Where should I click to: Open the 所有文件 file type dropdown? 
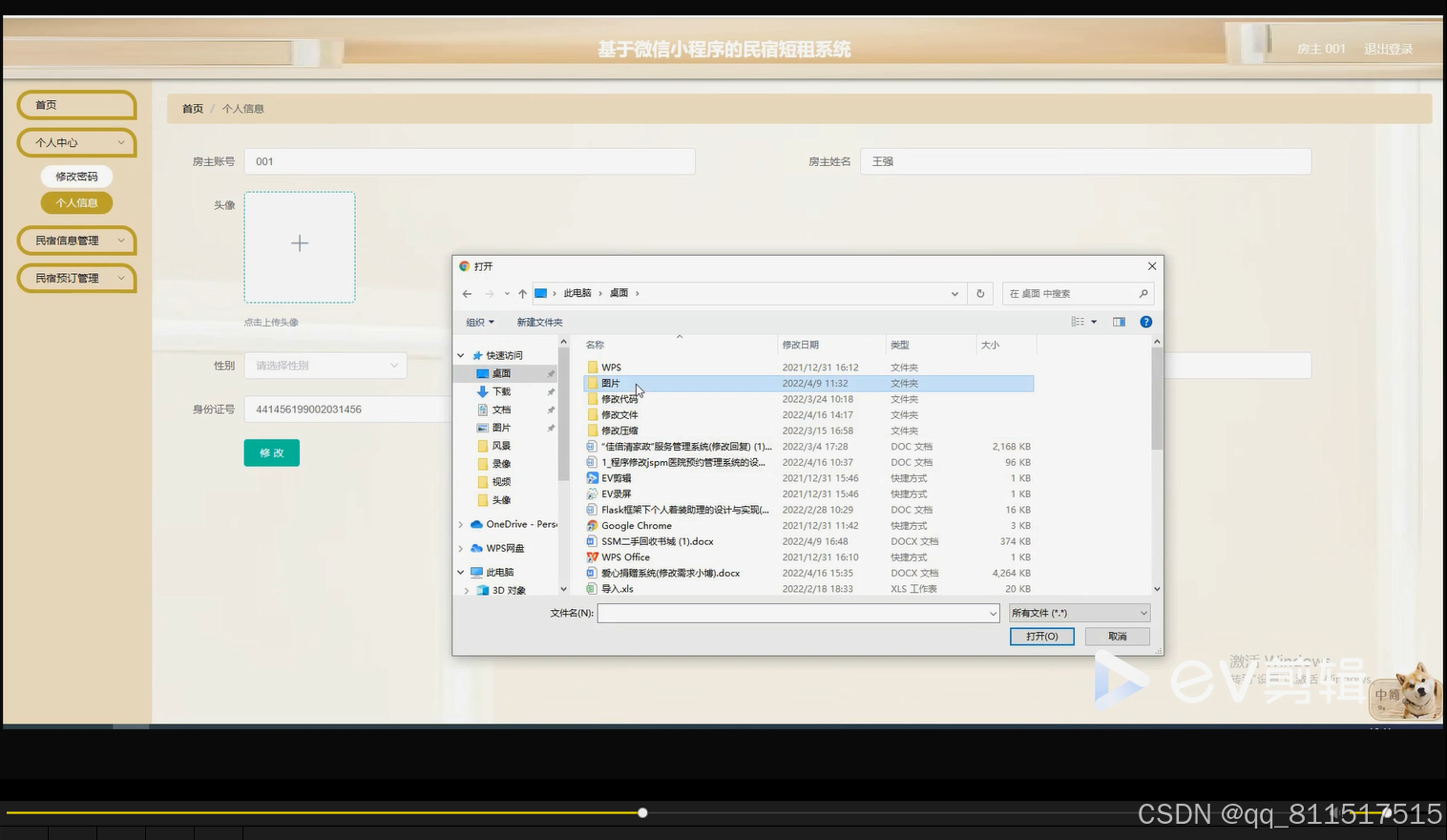point(1080,613)
